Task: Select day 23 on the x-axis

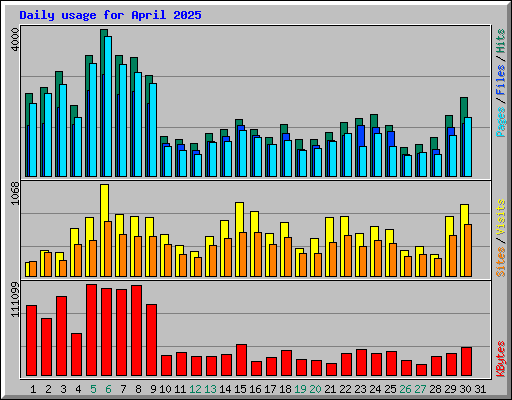Action: pyautogui.click(x=360, y=389)
